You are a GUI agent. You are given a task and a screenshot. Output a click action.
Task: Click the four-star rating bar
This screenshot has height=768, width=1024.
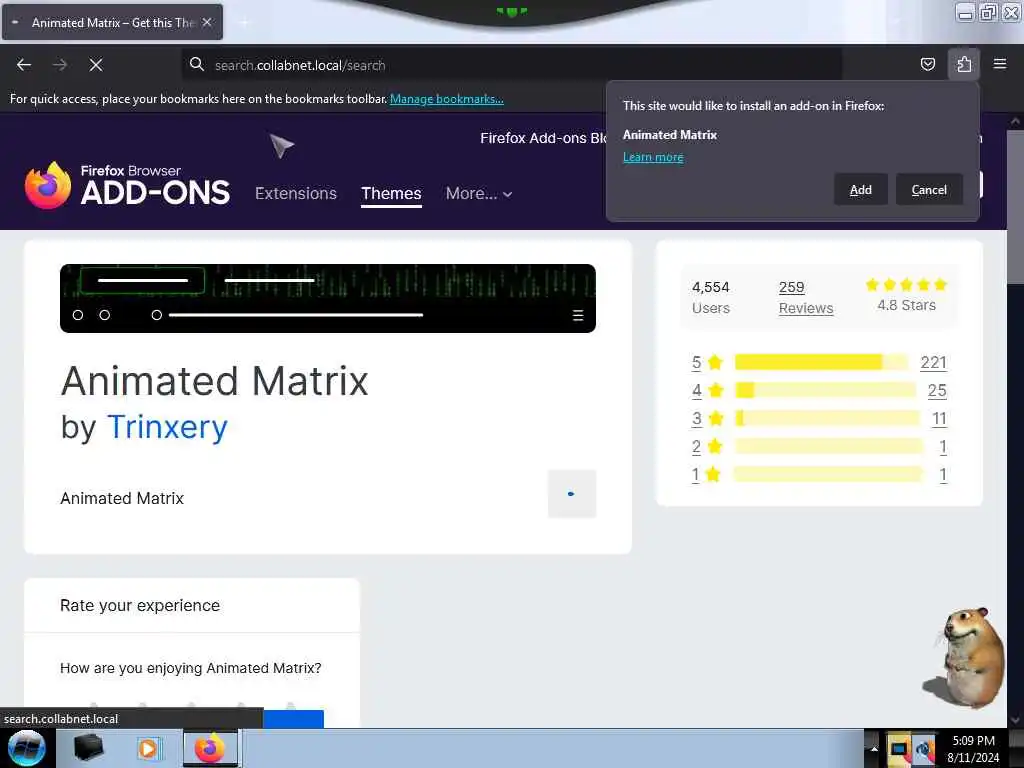825,390
